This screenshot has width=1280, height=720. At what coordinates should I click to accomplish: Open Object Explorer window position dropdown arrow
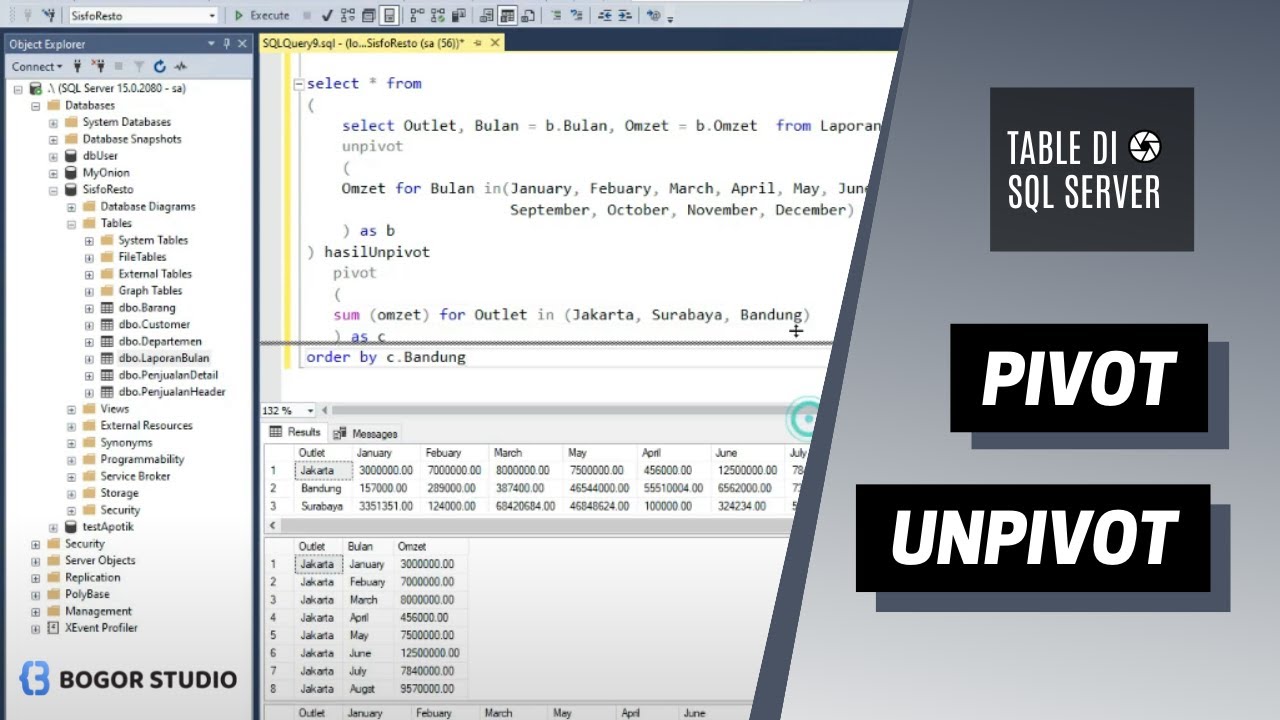[211, 44]
